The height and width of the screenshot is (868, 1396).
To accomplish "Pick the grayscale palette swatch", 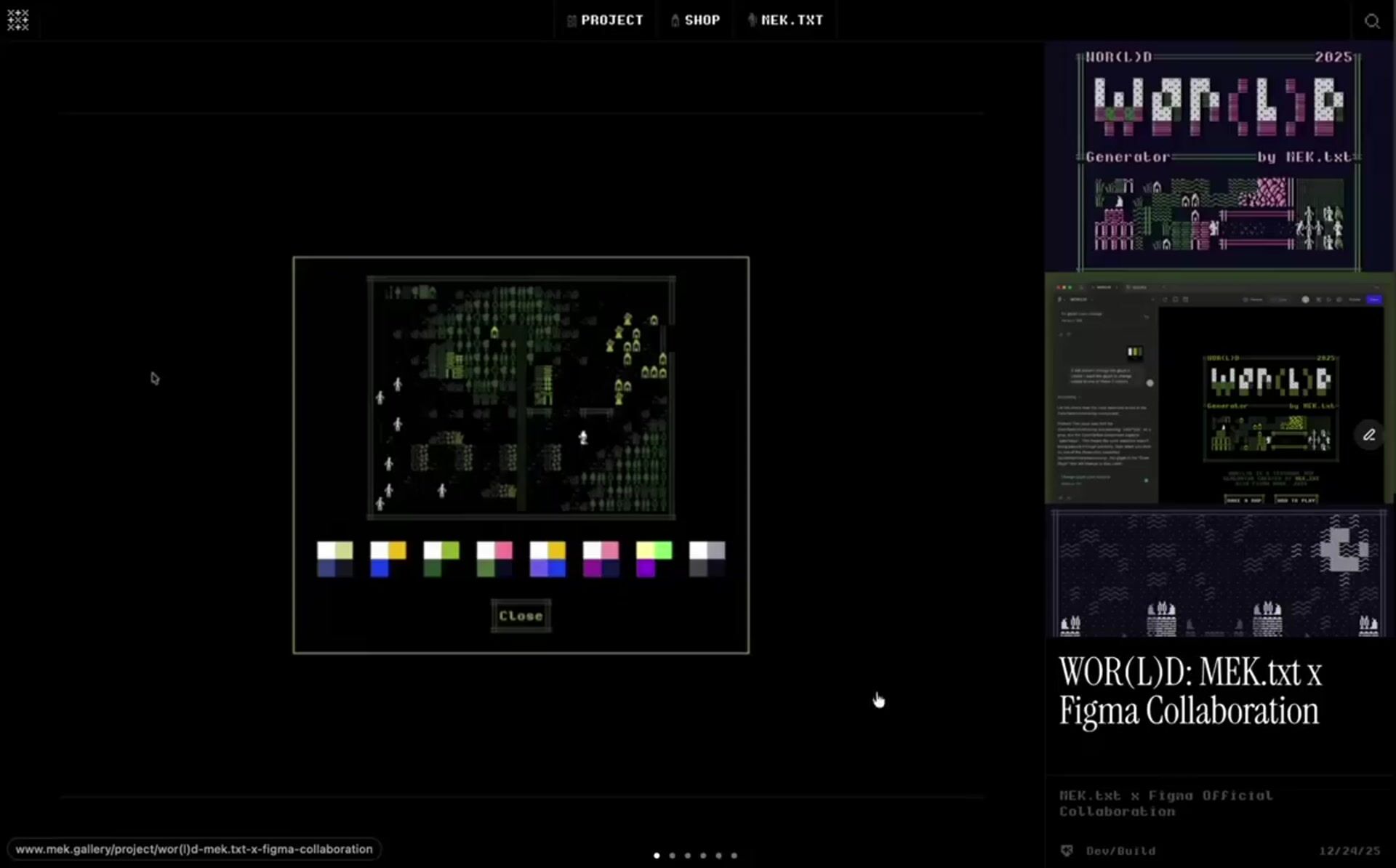I will (x=707, y=559).
